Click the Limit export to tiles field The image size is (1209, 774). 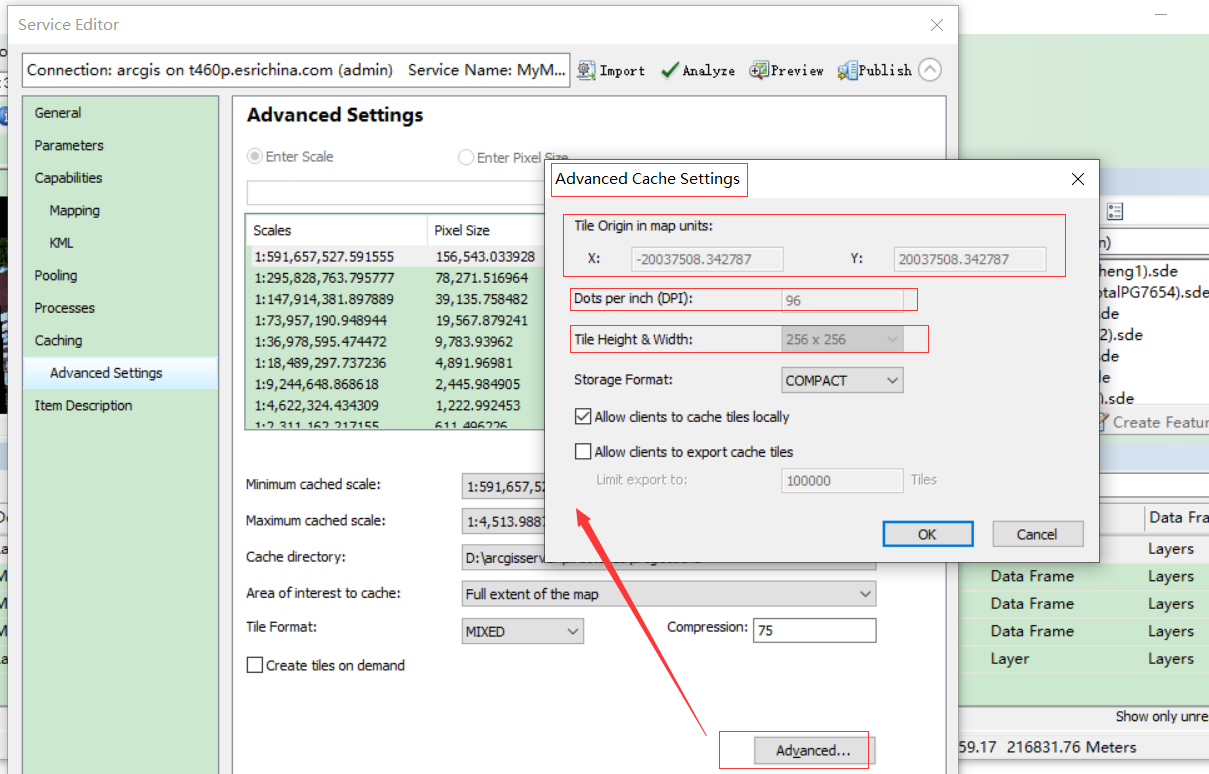click(x=842, y=480)
